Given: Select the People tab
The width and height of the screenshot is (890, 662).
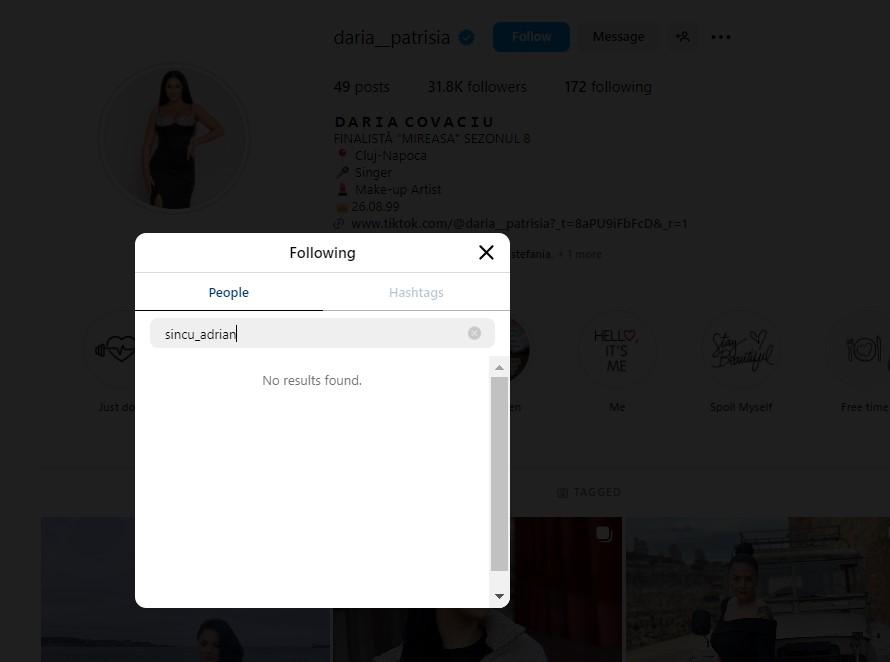Looking at the screenshot, I should 228,292.
